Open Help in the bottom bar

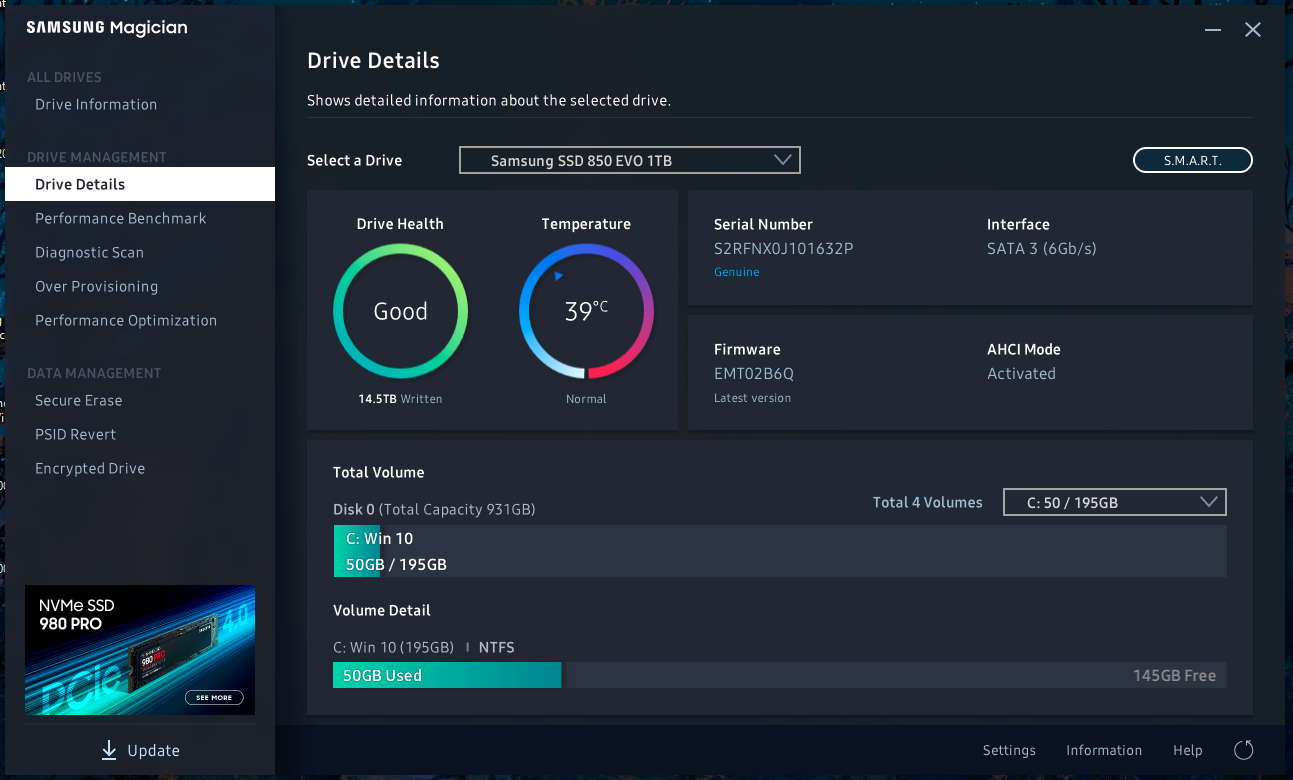point(1188,750)
